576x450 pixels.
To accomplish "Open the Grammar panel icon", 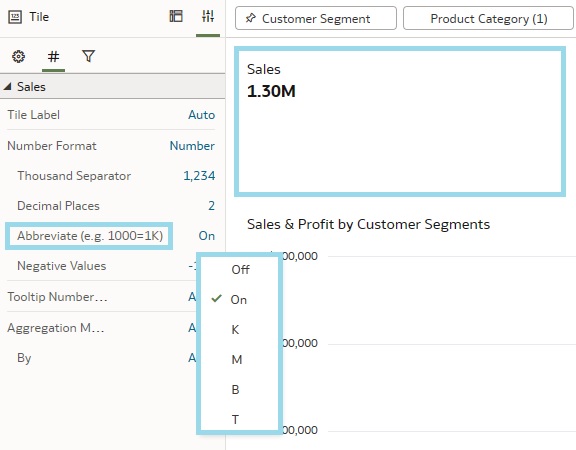I will coord(176,16).
